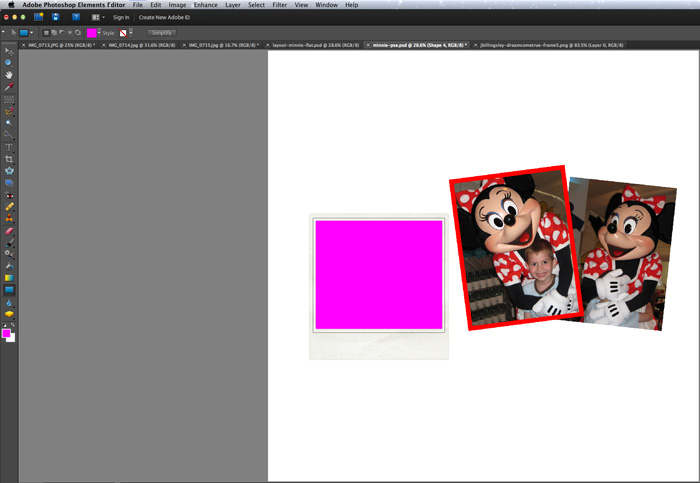Close the IMG_0715.jpg tab

point(184,45)
